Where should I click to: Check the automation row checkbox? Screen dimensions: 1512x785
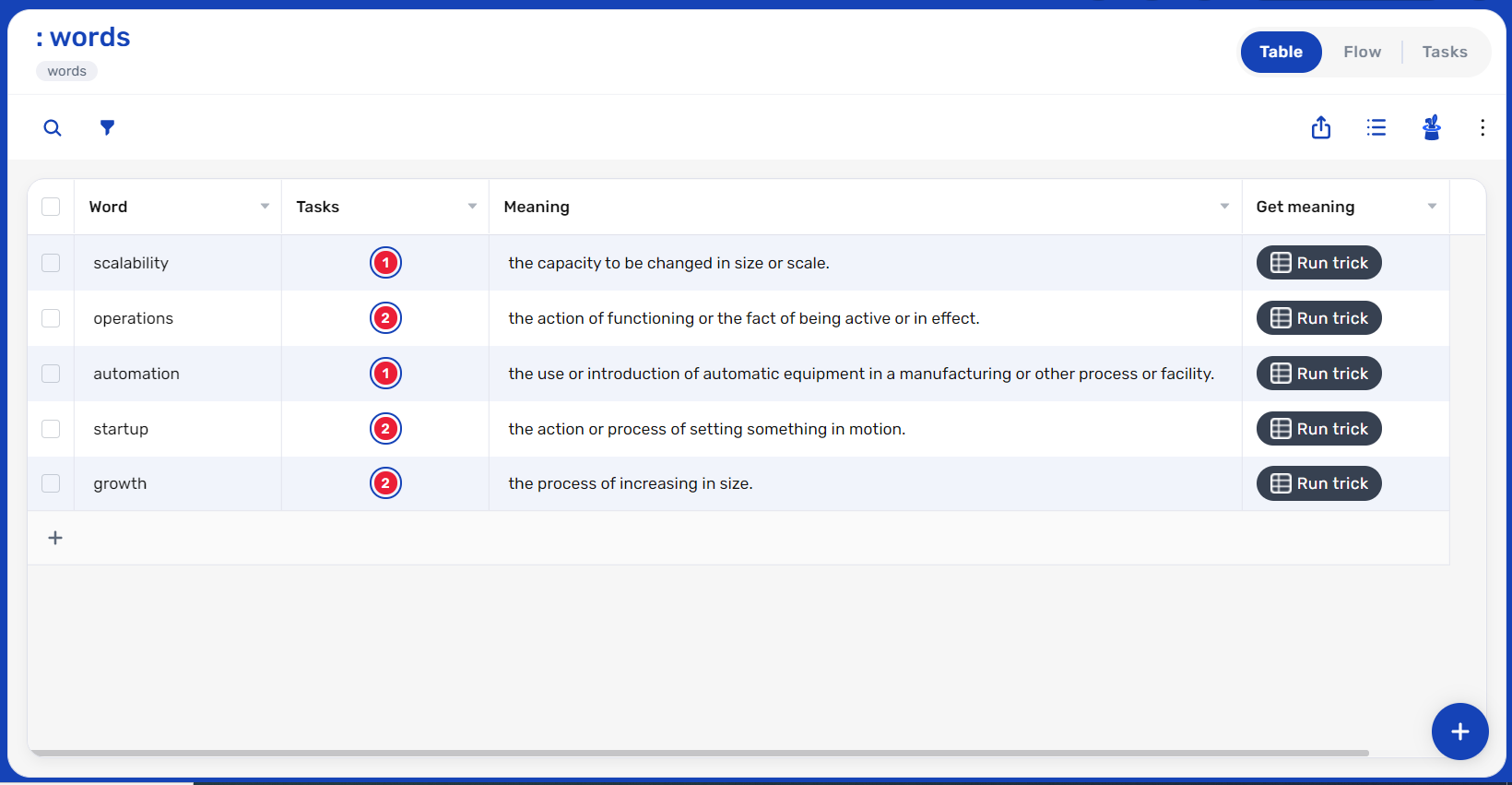click(51, 374)
